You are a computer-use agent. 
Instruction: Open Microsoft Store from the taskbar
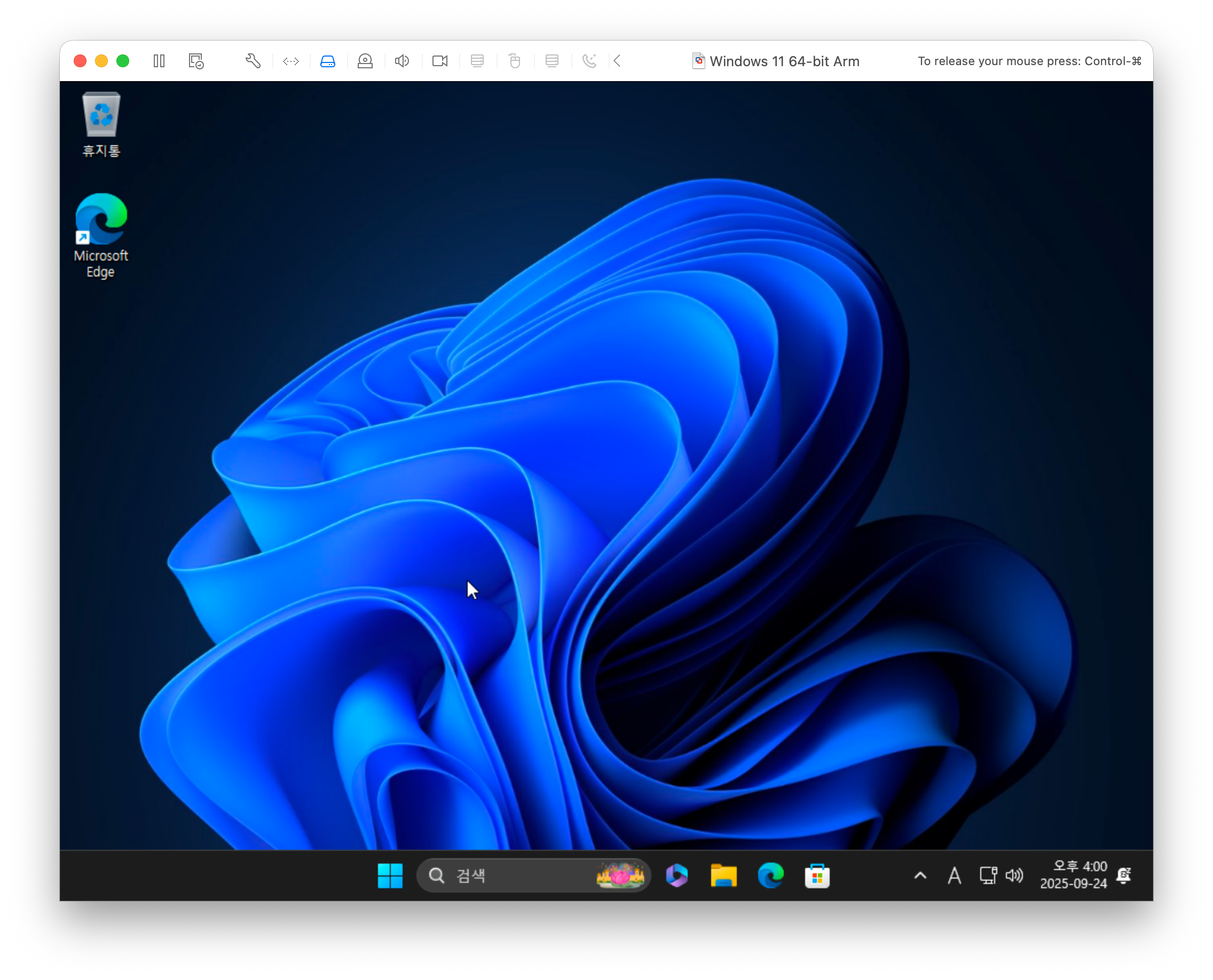(x=817, y=875)
